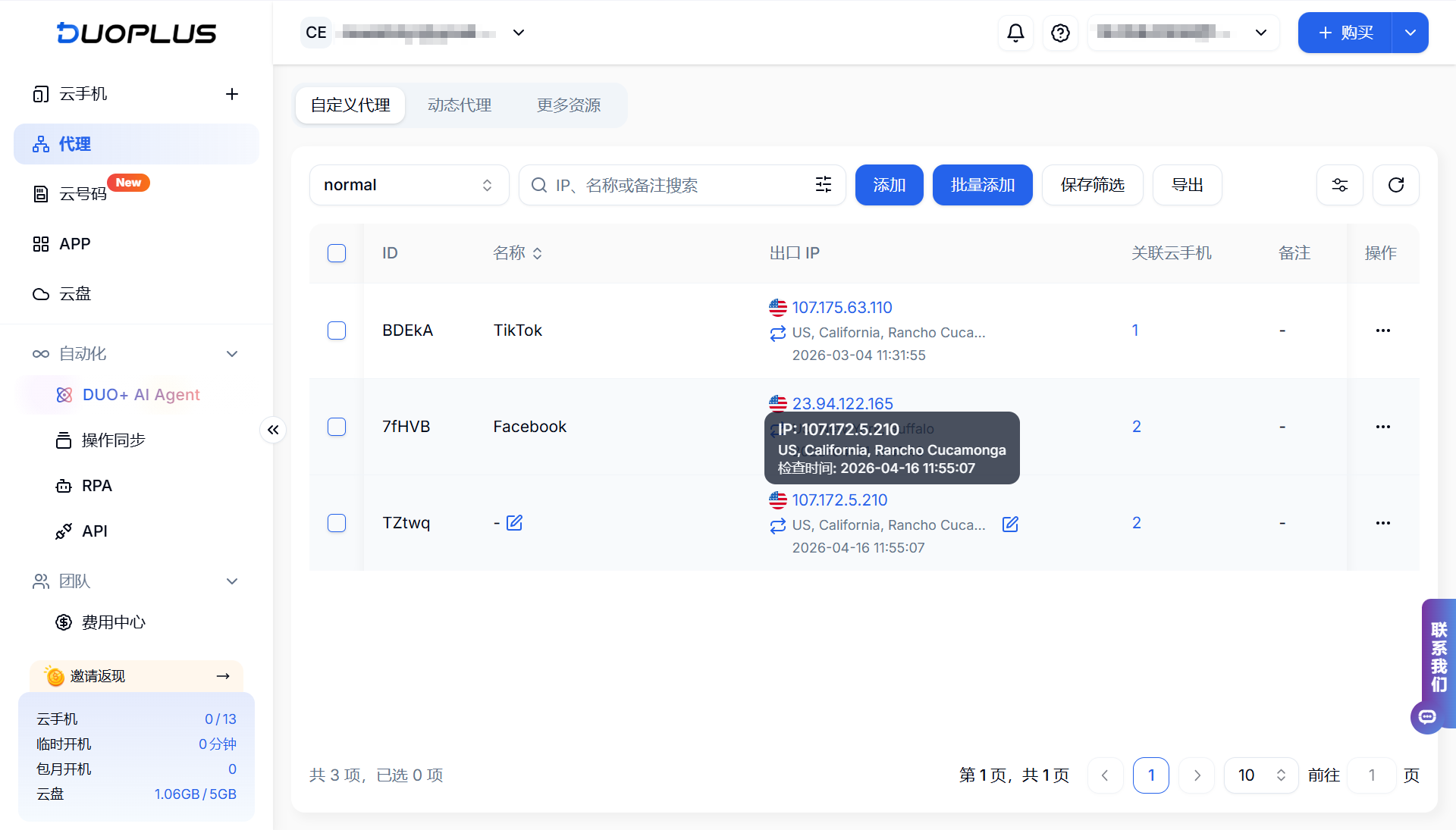This screenshot has height=830, width=1456.
Task: Click the plus icon next to 云手机
Action: (232, 94)
